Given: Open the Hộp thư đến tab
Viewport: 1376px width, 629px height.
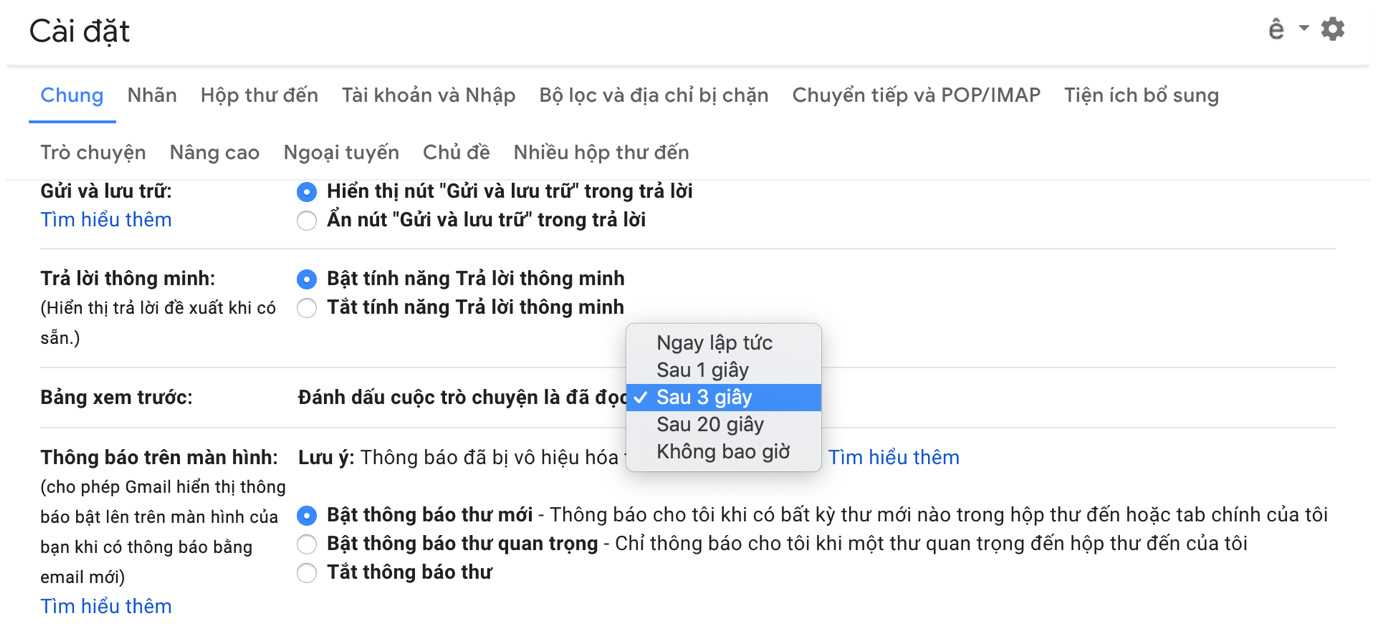Looking at the screenshot, I should 259,96.
